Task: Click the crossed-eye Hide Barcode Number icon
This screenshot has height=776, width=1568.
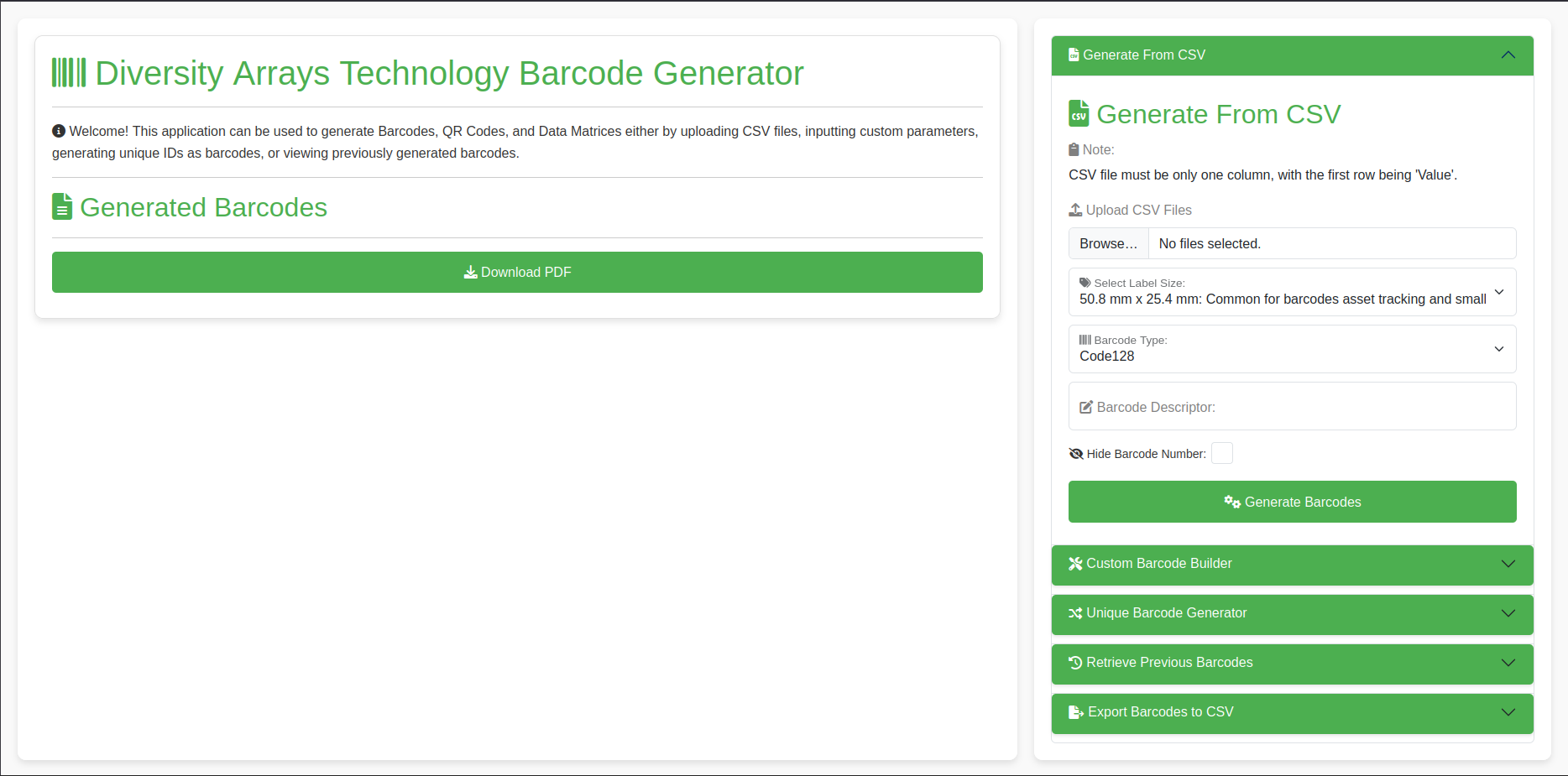Action: (x=1076, y=454)
